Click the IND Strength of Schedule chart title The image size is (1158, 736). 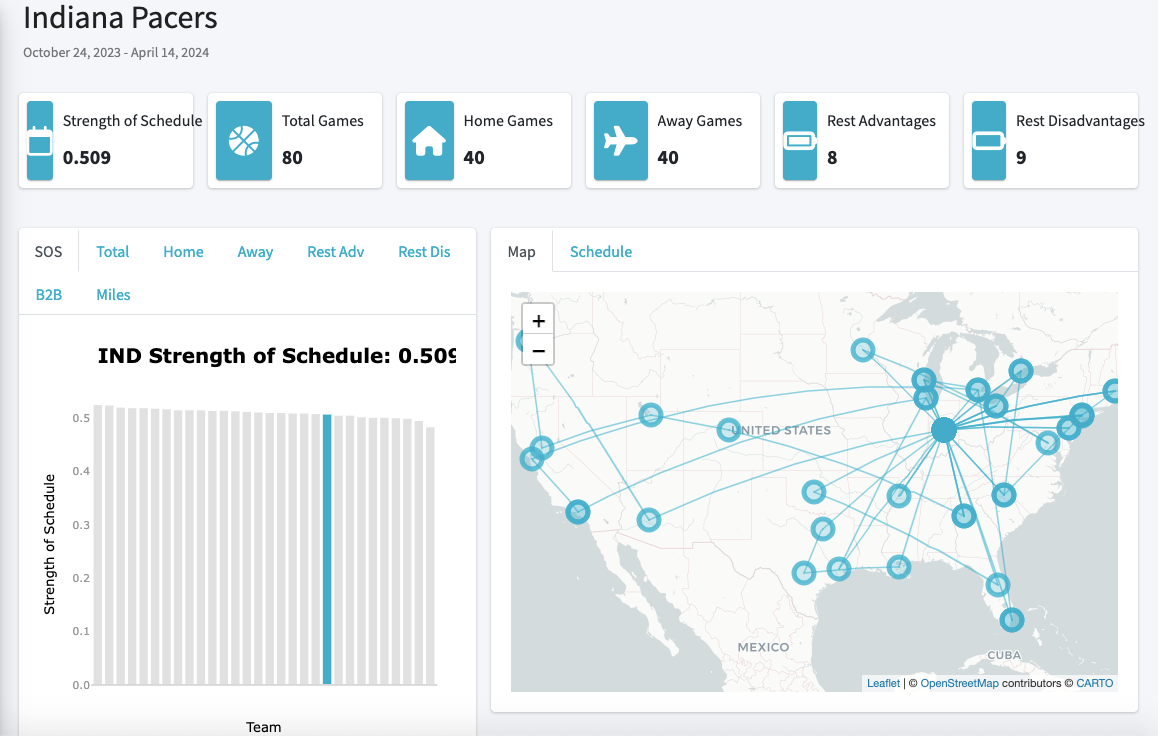coord(277,356)
